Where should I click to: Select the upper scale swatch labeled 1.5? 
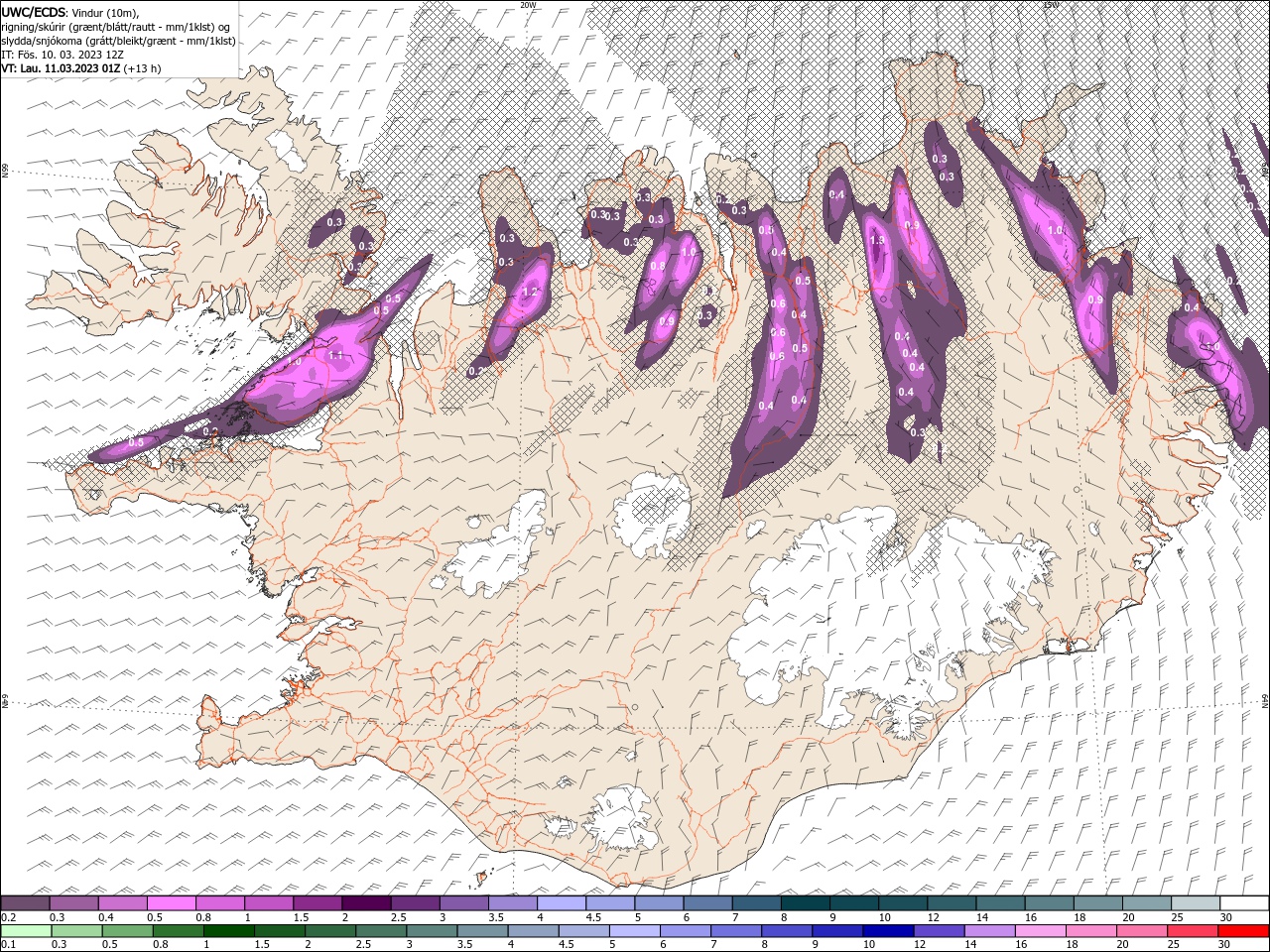(x=317, y=903)
